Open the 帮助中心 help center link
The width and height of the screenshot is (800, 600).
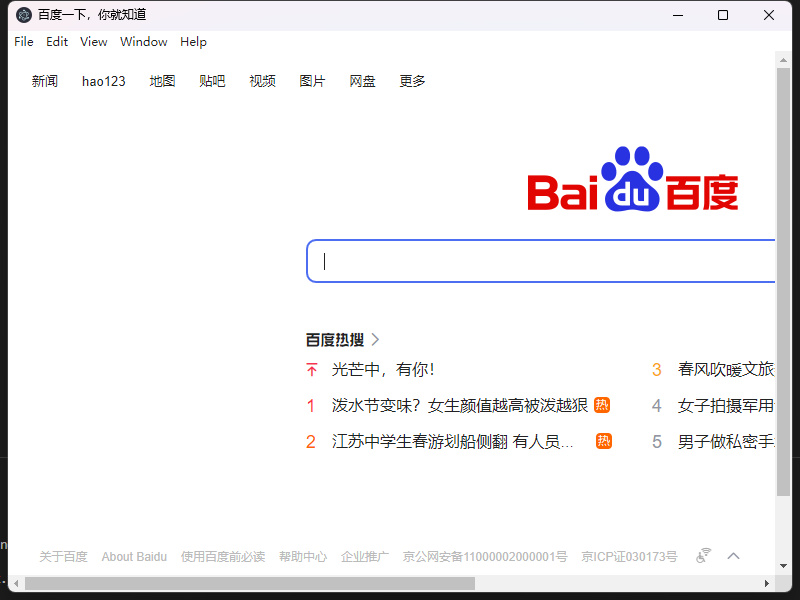click(303, 557)
